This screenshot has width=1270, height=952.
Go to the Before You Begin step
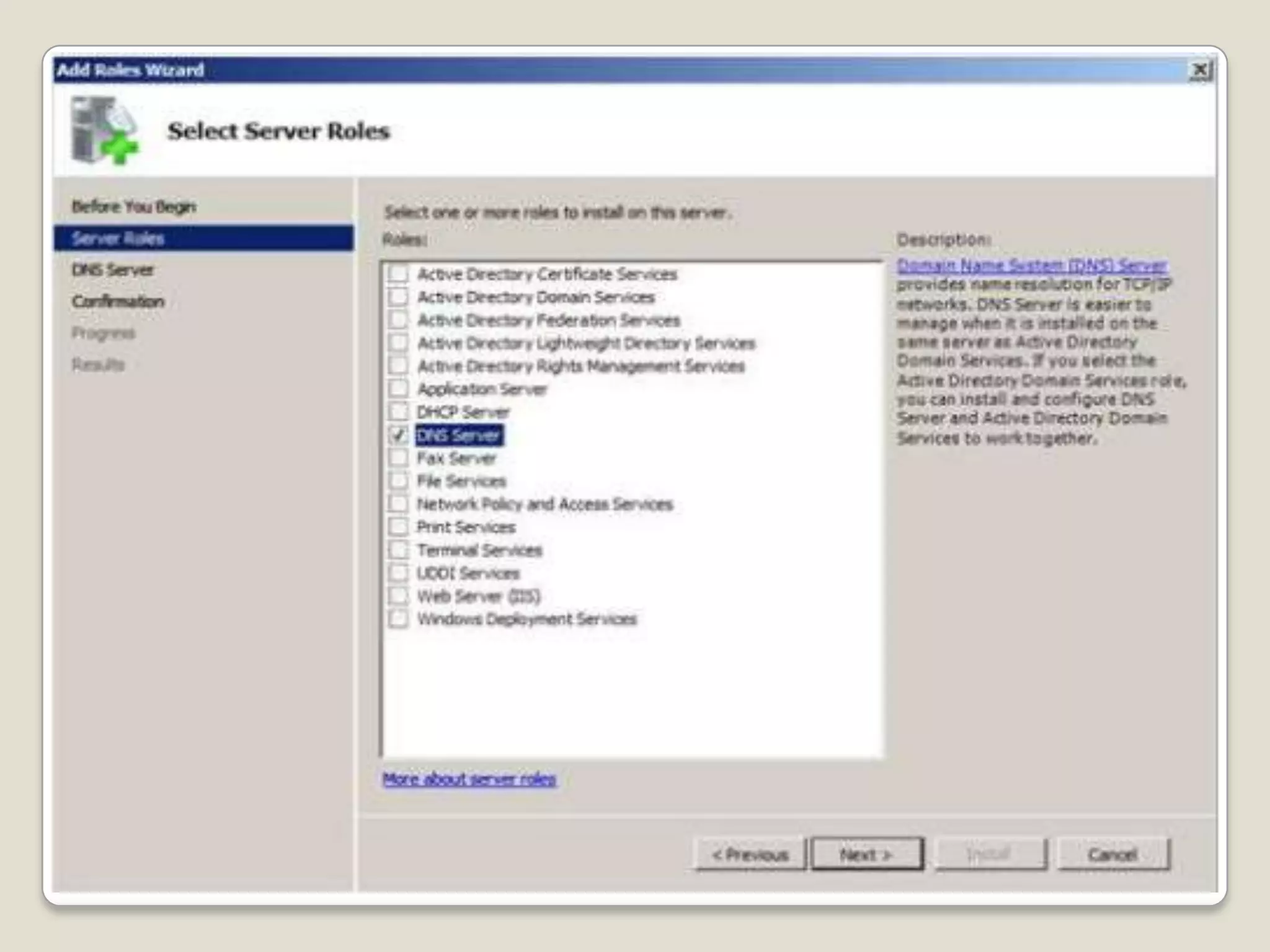click(x=133, y=206)
